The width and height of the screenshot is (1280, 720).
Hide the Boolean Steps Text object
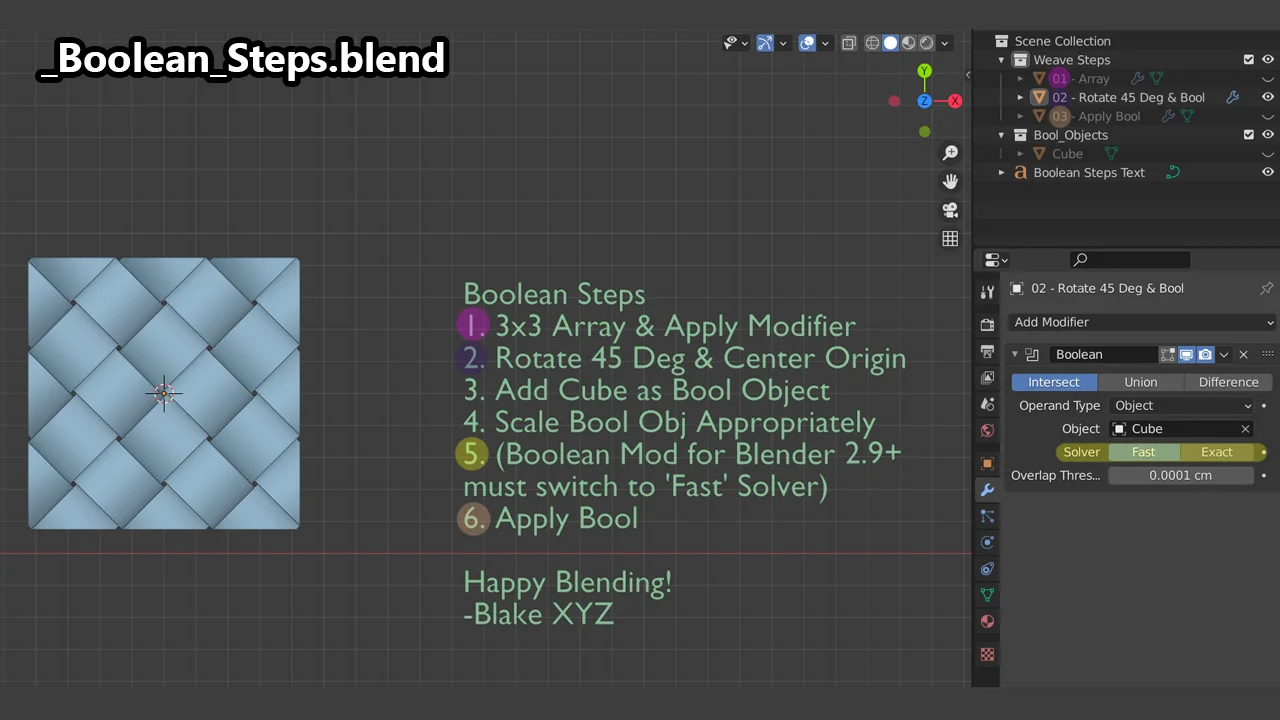click(x=1268, y=172)
